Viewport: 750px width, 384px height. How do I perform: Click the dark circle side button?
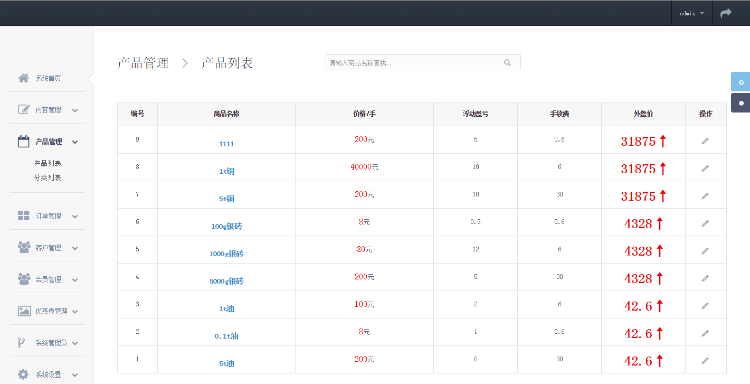coord(740,103)
